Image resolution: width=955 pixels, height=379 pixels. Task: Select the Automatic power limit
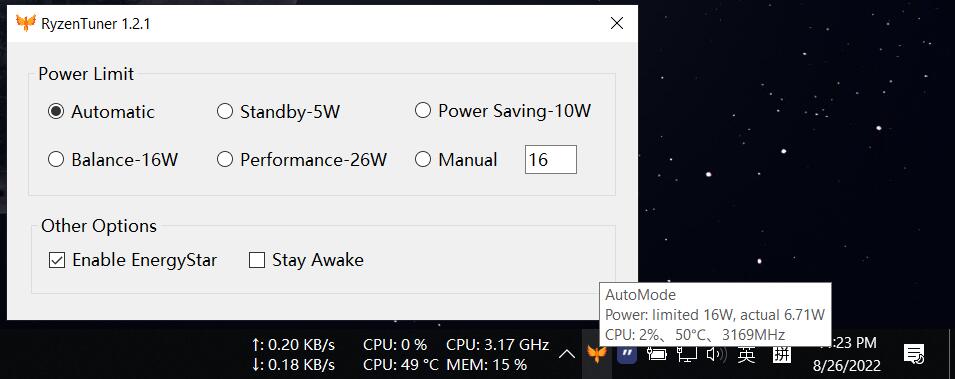coord(101,112)
